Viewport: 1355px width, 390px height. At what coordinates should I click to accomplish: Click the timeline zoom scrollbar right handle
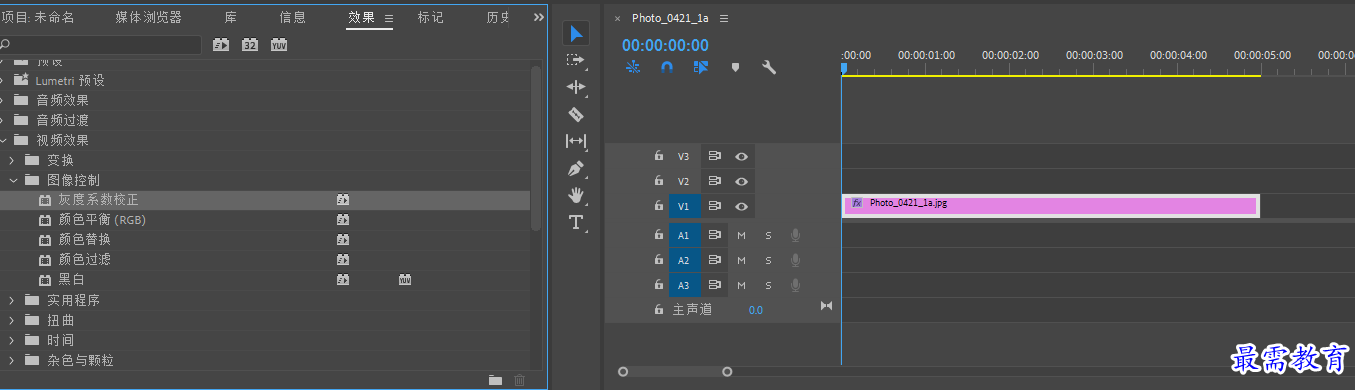(x=727, y=372)
